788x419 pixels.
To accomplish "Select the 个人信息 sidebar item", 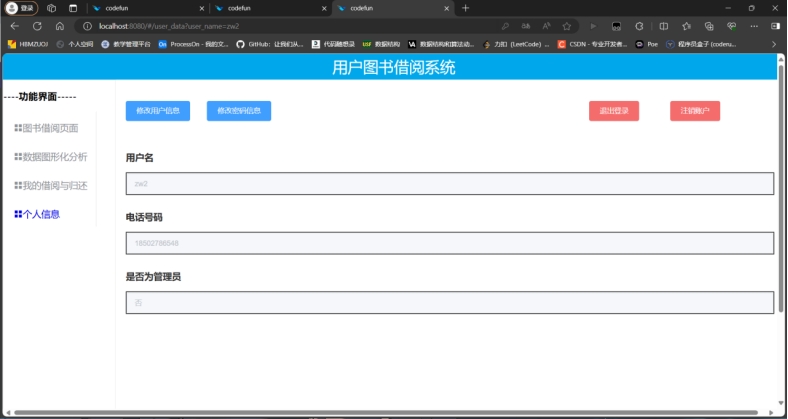I will [x=37, y=215].
